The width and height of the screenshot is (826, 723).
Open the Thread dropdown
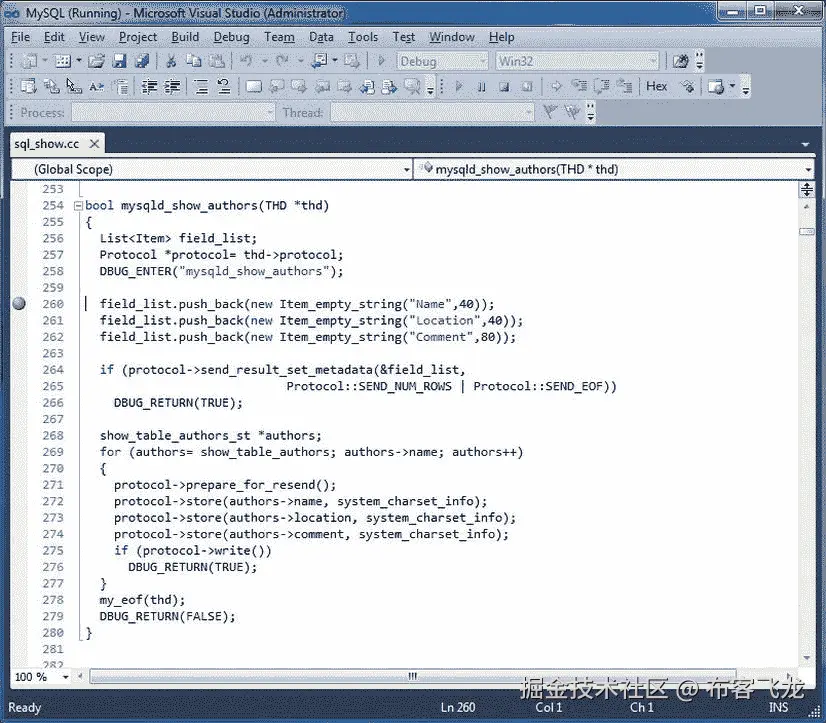528,112
